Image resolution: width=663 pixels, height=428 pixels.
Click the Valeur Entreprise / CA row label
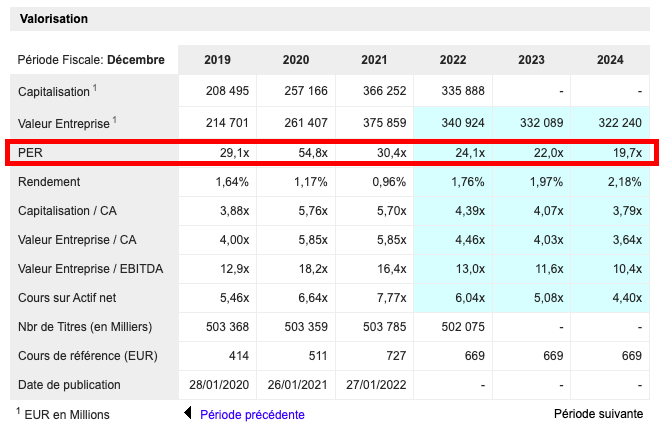pos(77,240)
